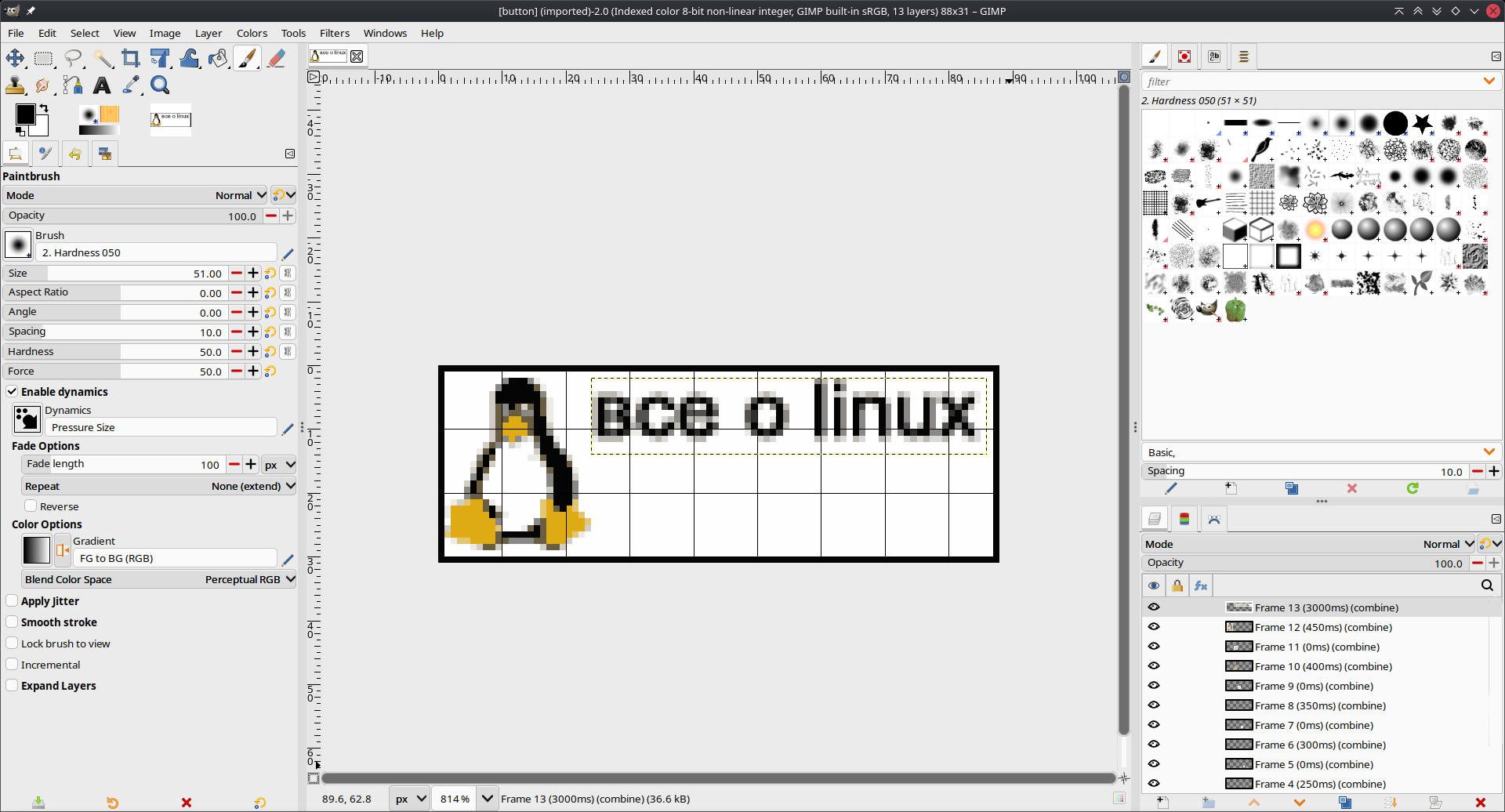Open the Colors menu
Viewport: 1505px width, 812px height.
point(252,33)
